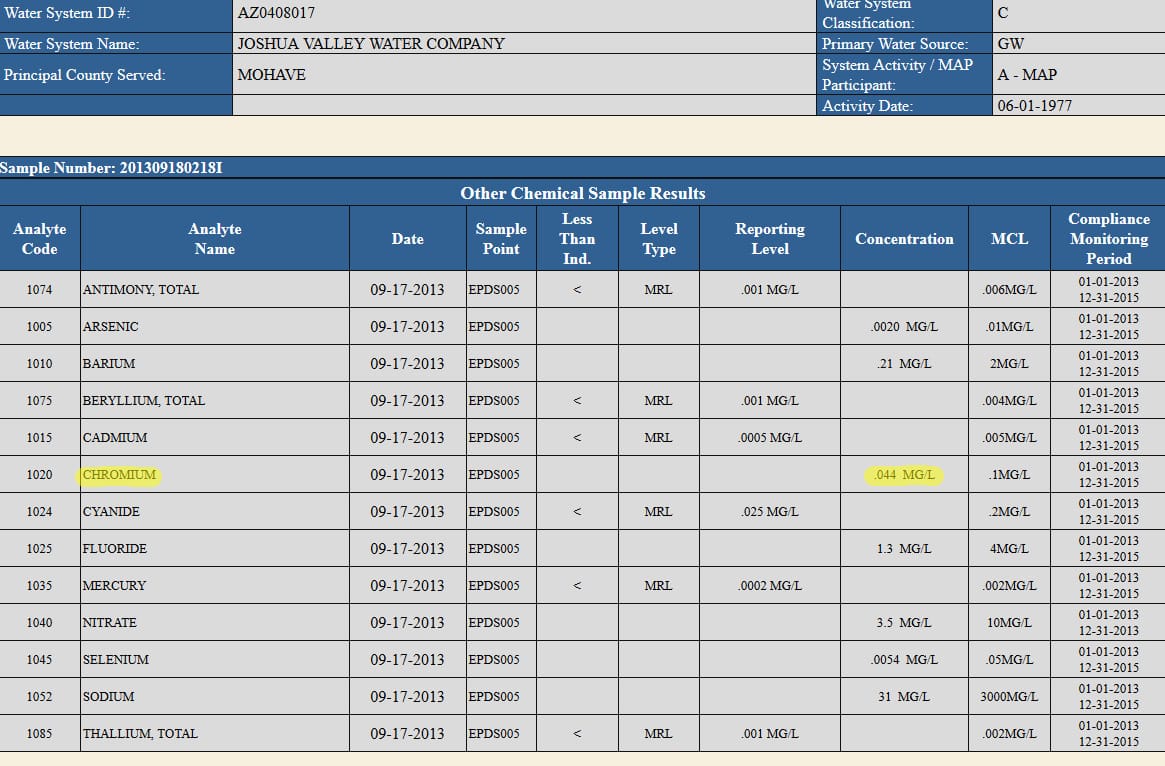Select the SODIUM MCL value 3000MG/L

pos(1009,697)
